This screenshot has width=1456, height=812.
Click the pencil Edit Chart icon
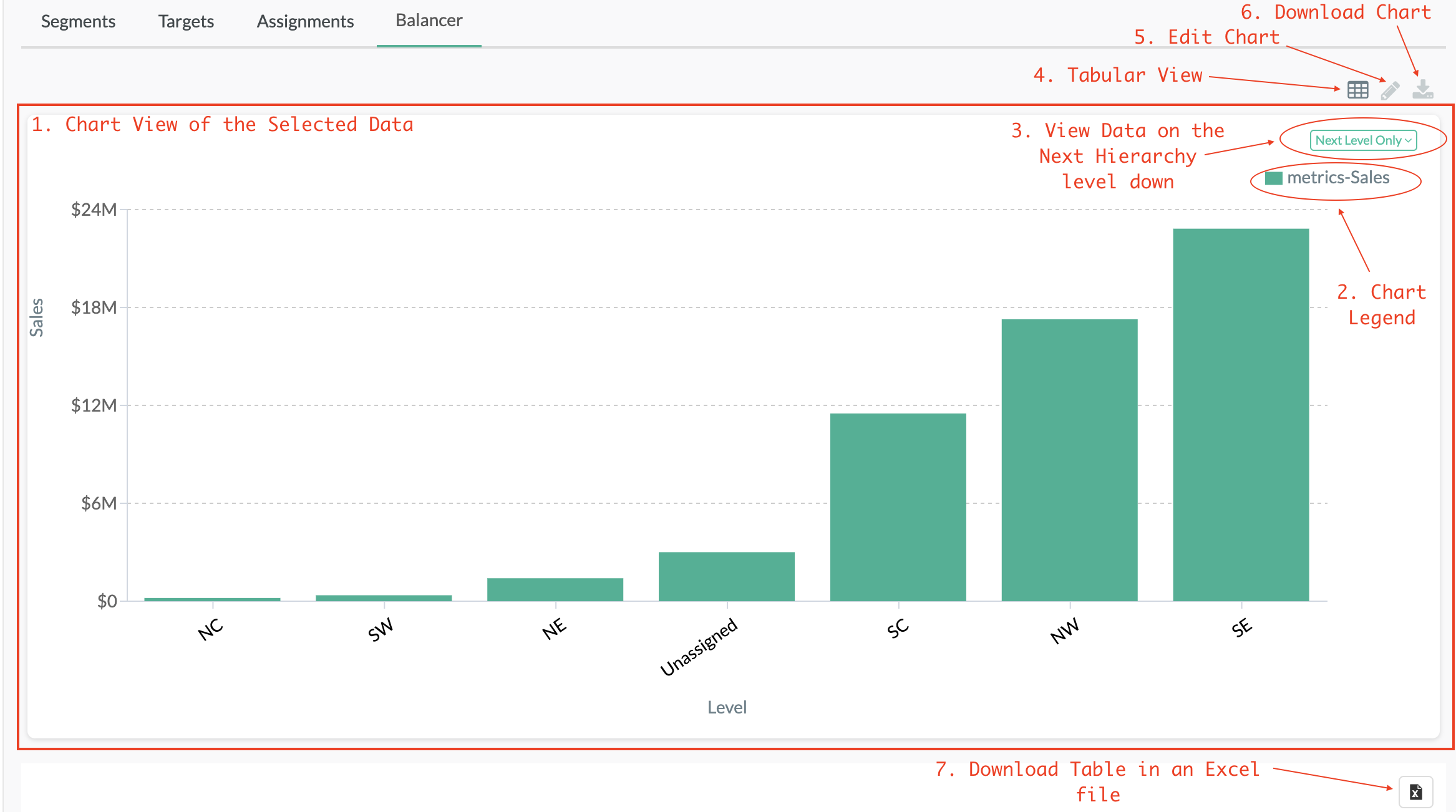[x=1390, y=90]
